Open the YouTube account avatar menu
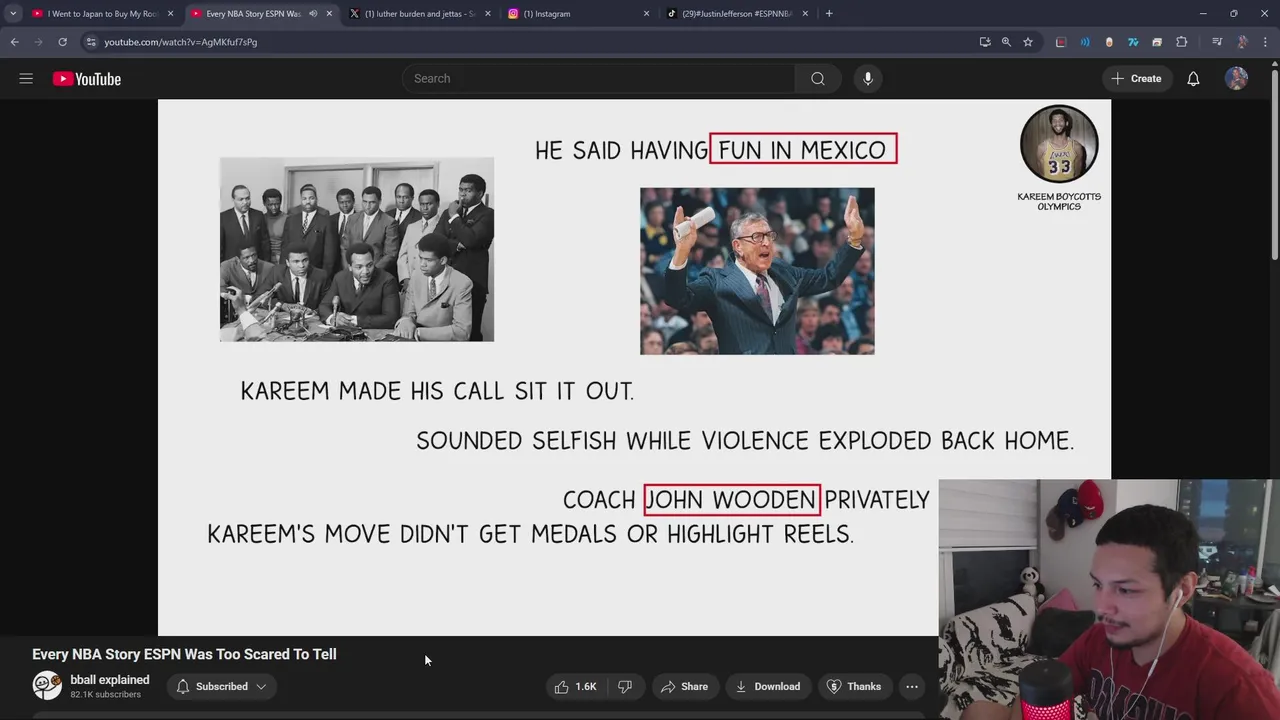This screenshot has height=720, width=1280. [1237, 79]
